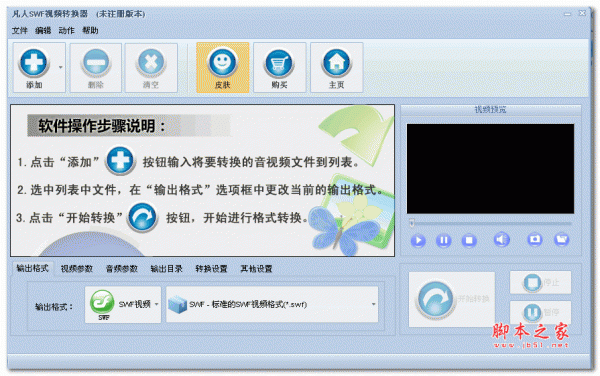
Task: Switch to the 音频参数 tab
Action: tap(122, 269)
